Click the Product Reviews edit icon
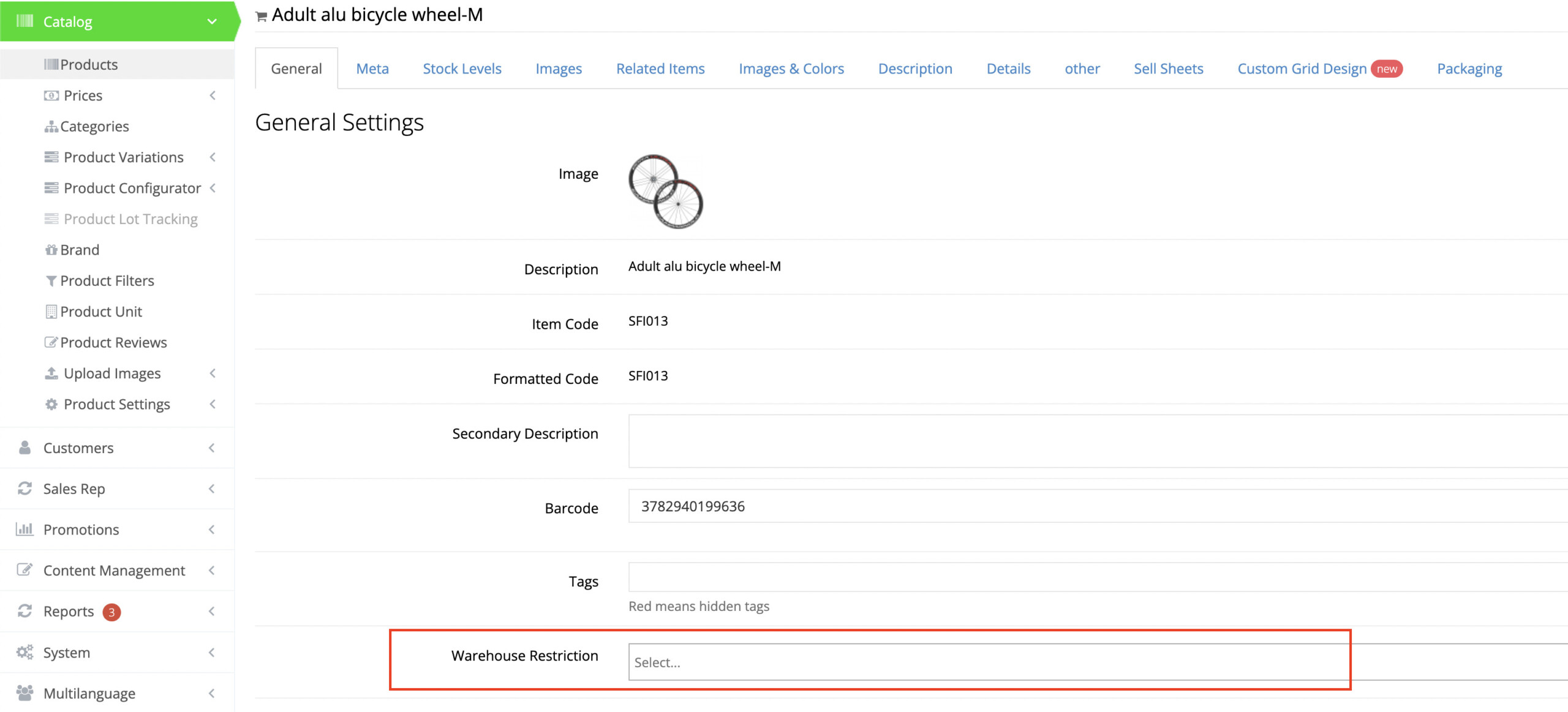This screenshot has width=1568, height=712. (51, 342)
